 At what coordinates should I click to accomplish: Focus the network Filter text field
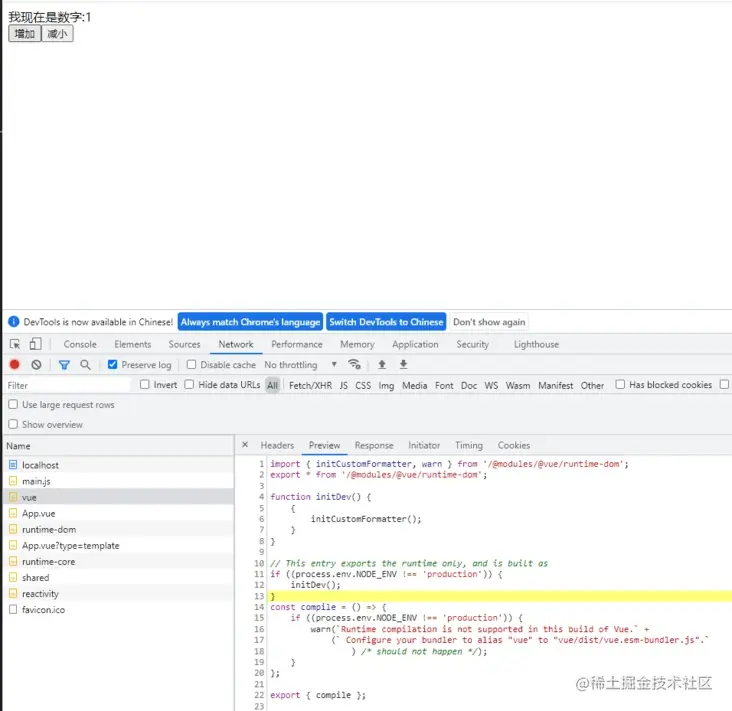pos(68,385)
